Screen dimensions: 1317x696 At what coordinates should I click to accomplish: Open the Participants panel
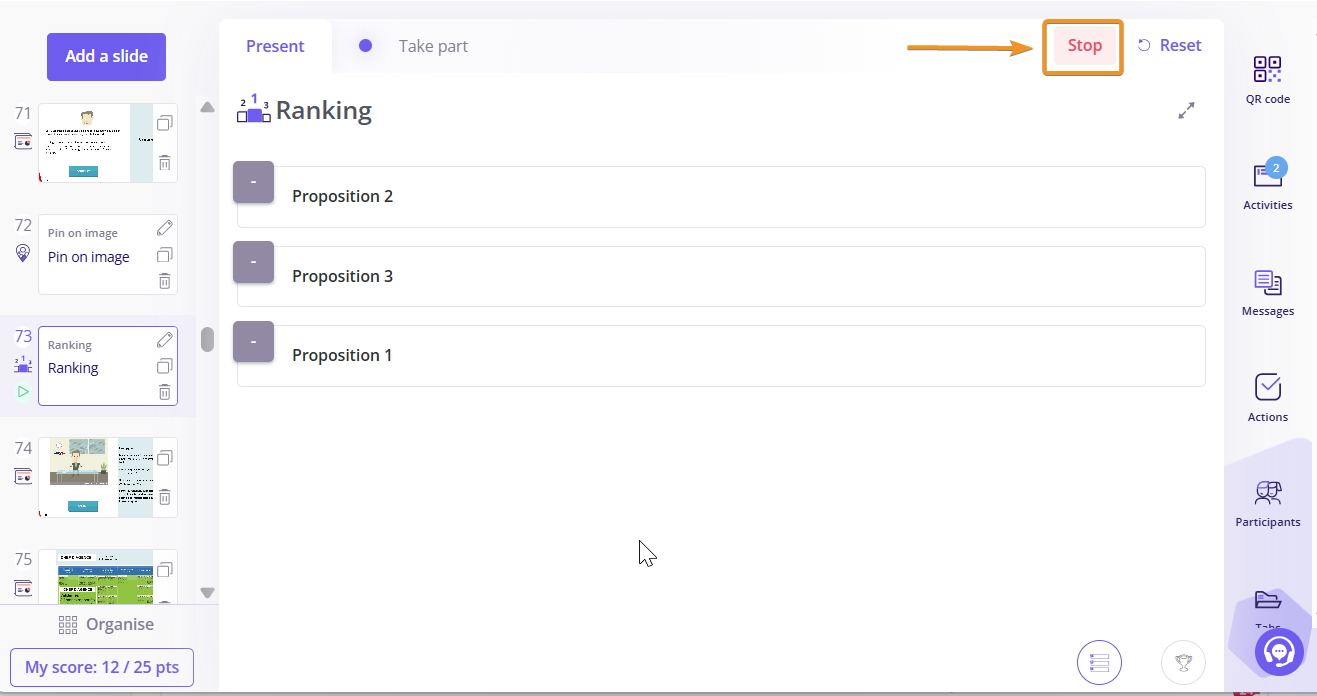tap(1267, 503)
